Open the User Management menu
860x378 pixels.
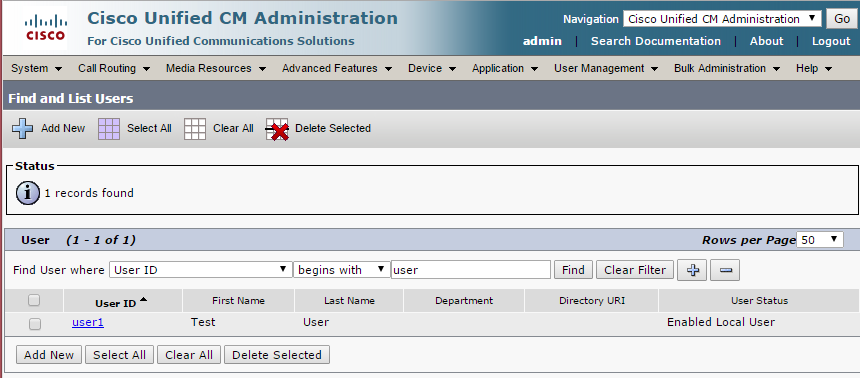[606, 69]
